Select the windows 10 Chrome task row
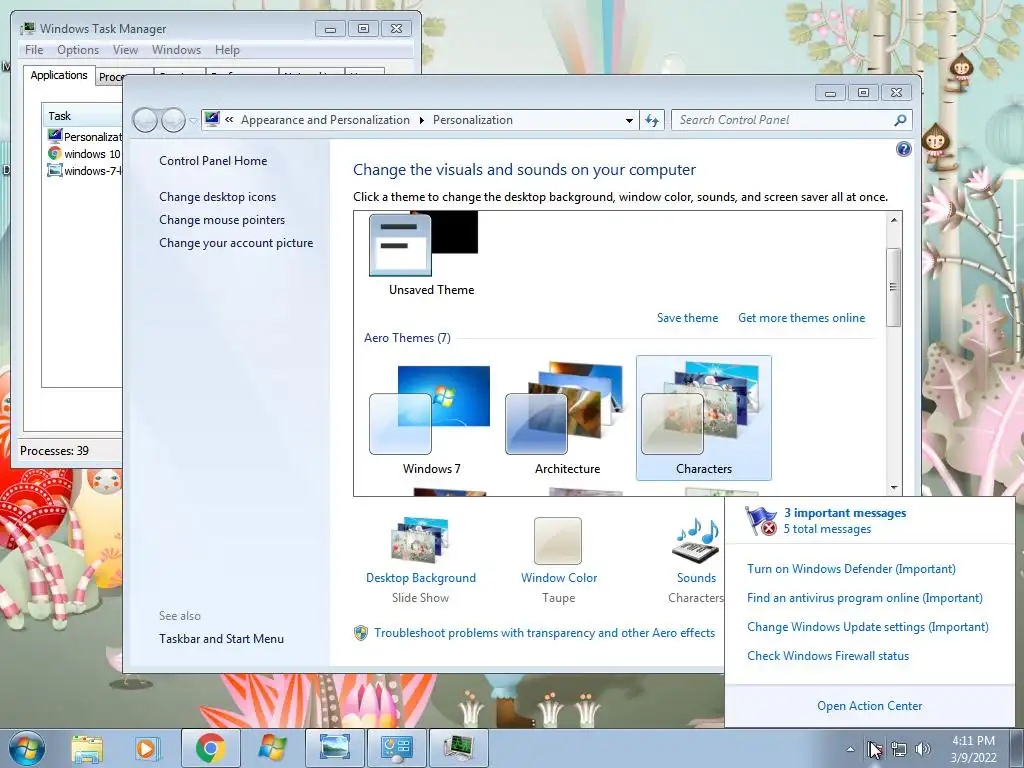Viewport: 1024px width, 768px height. 84,153
